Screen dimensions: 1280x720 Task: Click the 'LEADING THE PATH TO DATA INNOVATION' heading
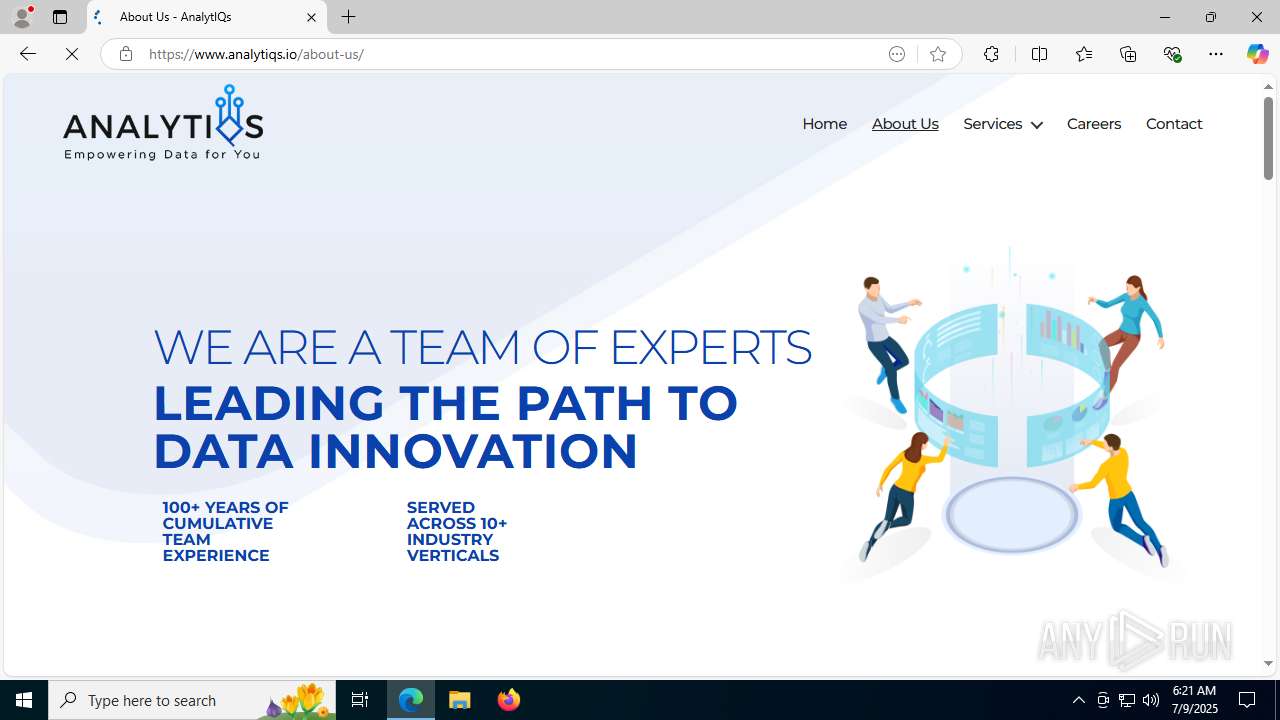[x=445, y=426]
